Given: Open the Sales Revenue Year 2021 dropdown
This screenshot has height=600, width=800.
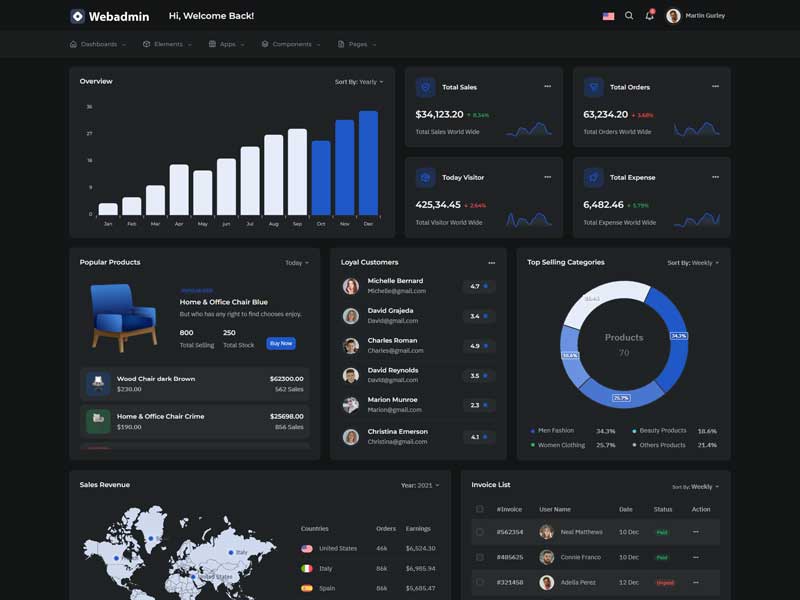Looking at the screenshot, I should tap(420, 485).
